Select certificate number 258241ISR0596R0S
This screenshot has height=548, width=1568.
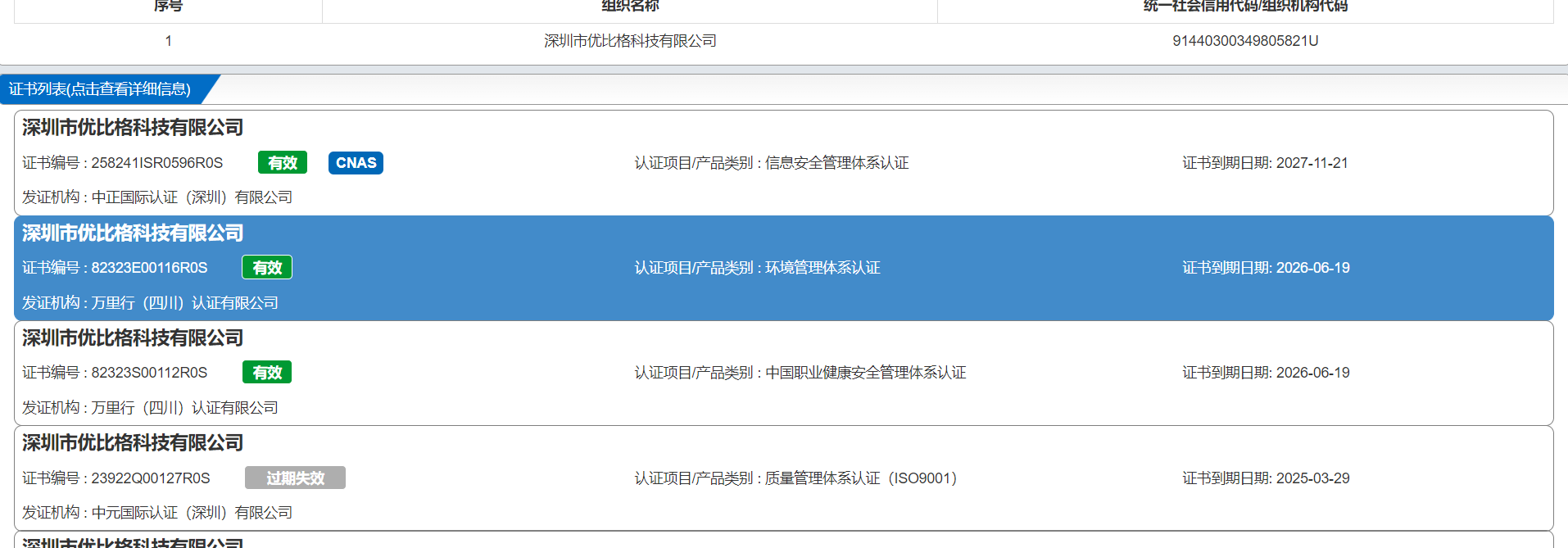(157, 163)
